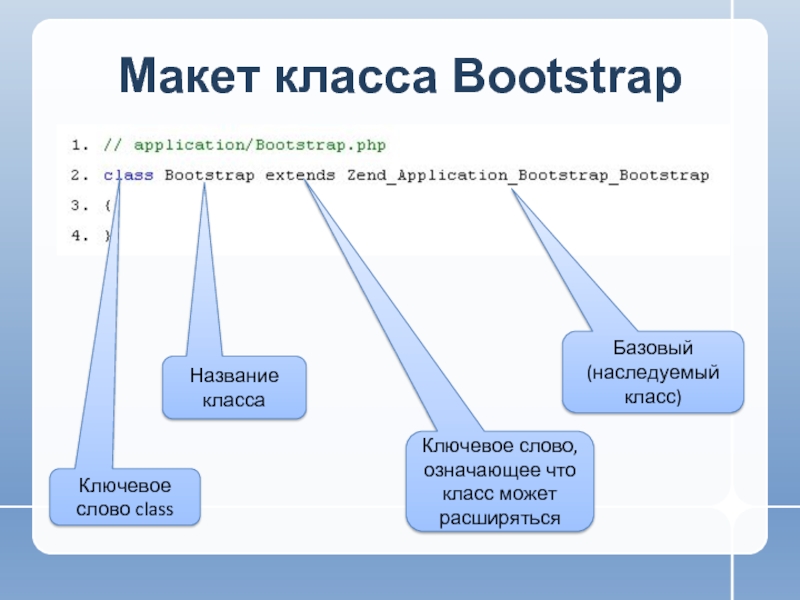Click the comment "// application/Bootstrap.php"
Viewport: 800px width, 600px height.
click(x=244, y=145)
